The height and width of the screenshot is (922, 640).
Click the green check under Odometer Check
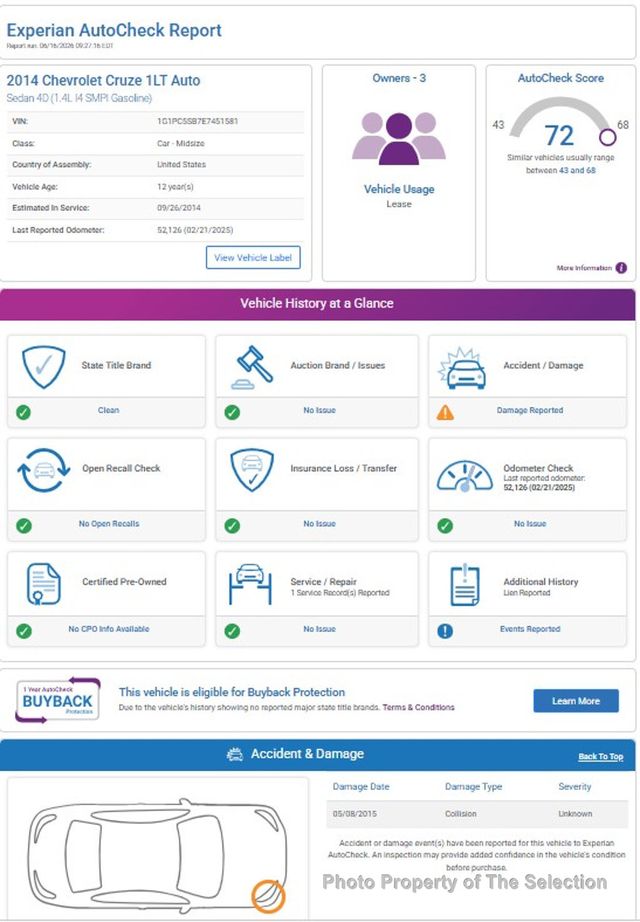tap(445, 525)
